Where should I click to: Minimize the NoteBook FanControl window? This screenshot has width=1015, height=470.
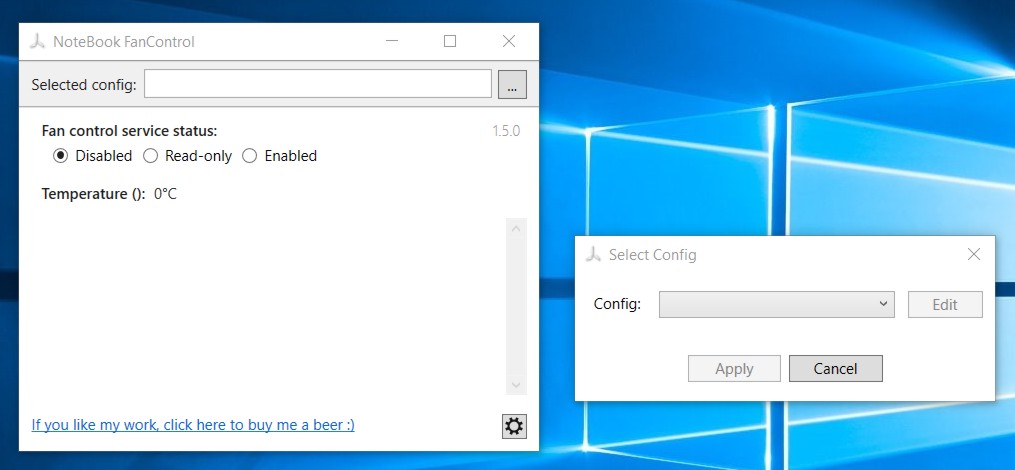(392, 41)
